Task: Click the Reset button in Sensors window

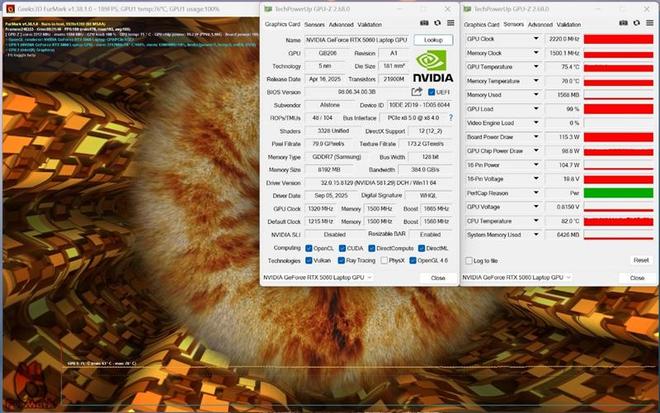Action: click(x=640, y=260)
